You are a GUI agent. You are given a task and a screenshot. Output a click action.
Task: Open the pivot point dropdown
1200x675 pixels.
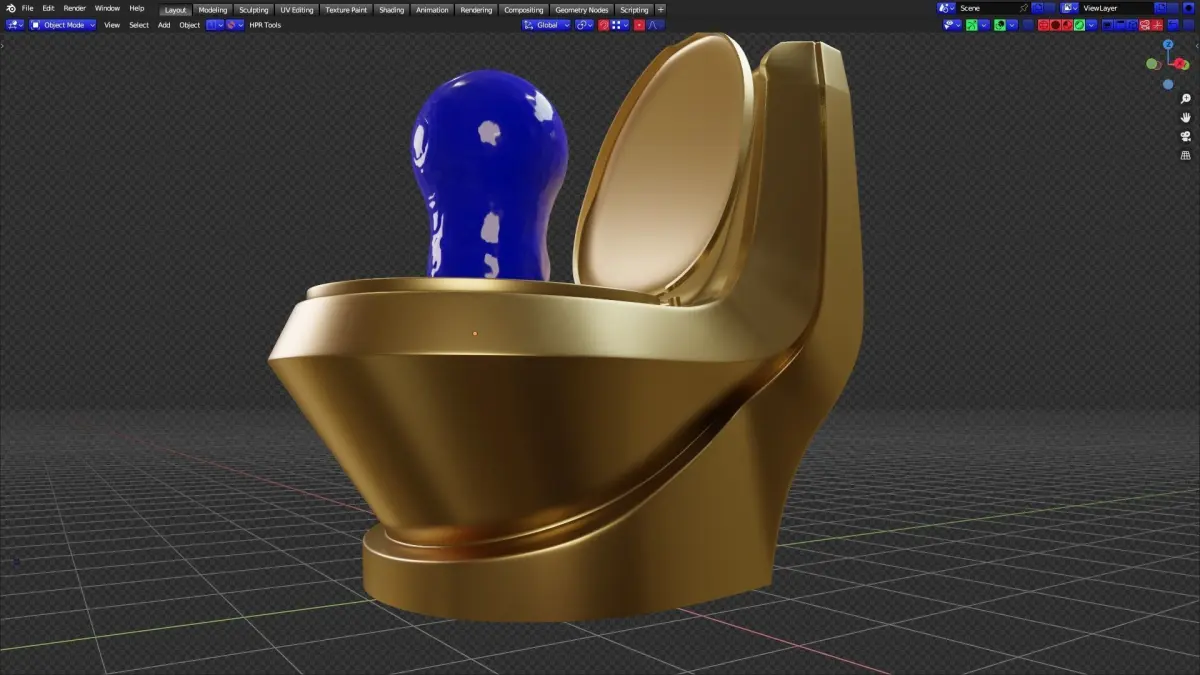point(584,25)
